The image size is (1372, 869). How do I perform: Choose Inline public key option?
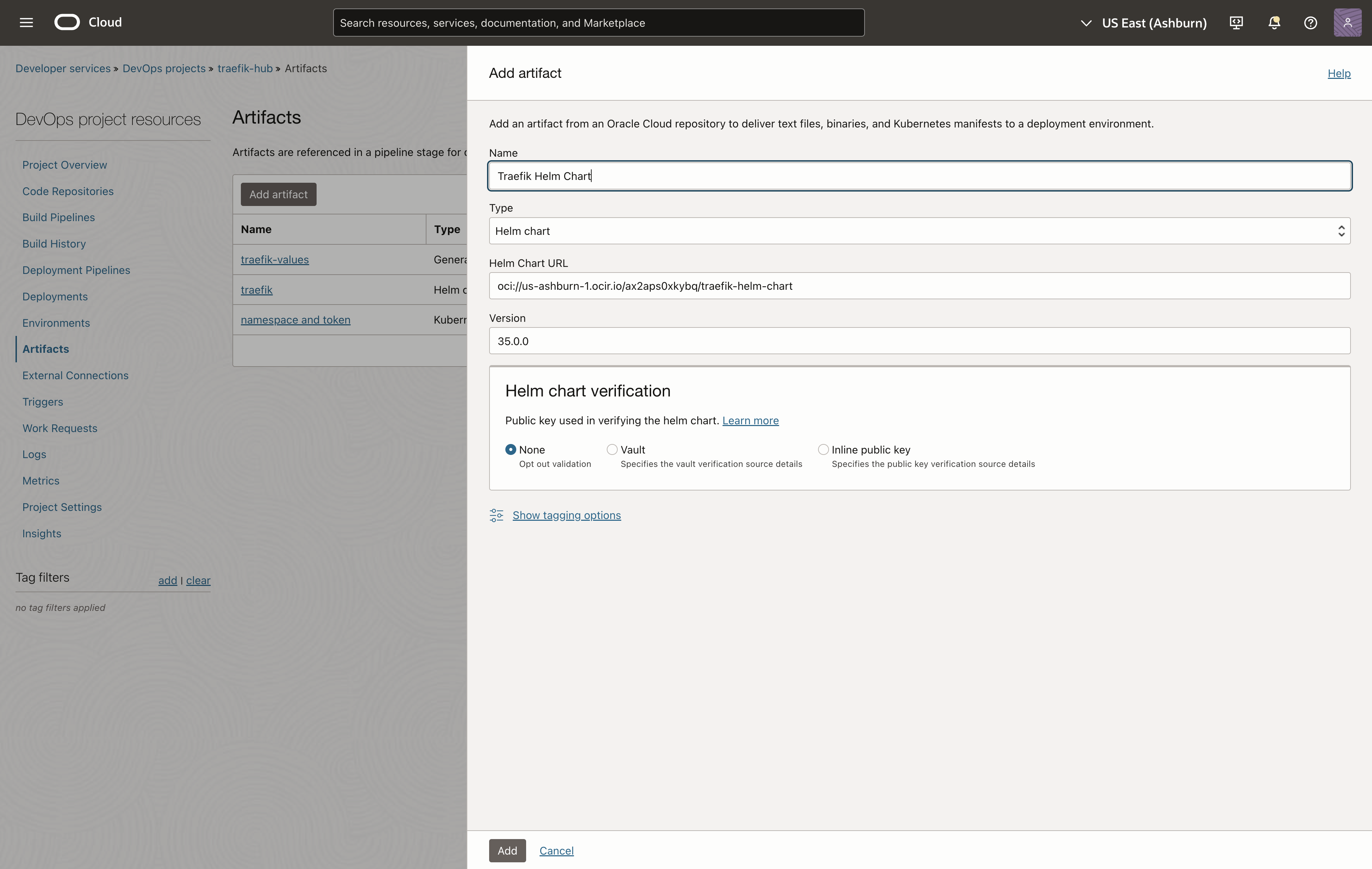coord(823,450)
